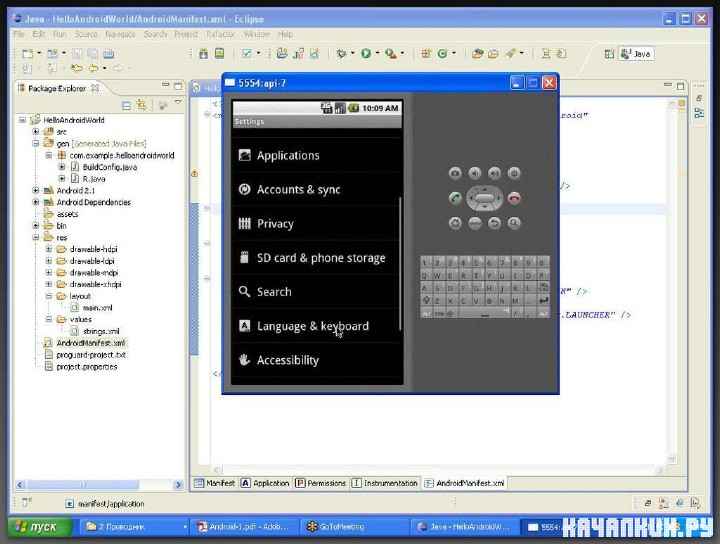This screenshot has height=544, width=720.
Task: Open Accounts & sync in emulator Settings
Action: [x=316, y=190]
